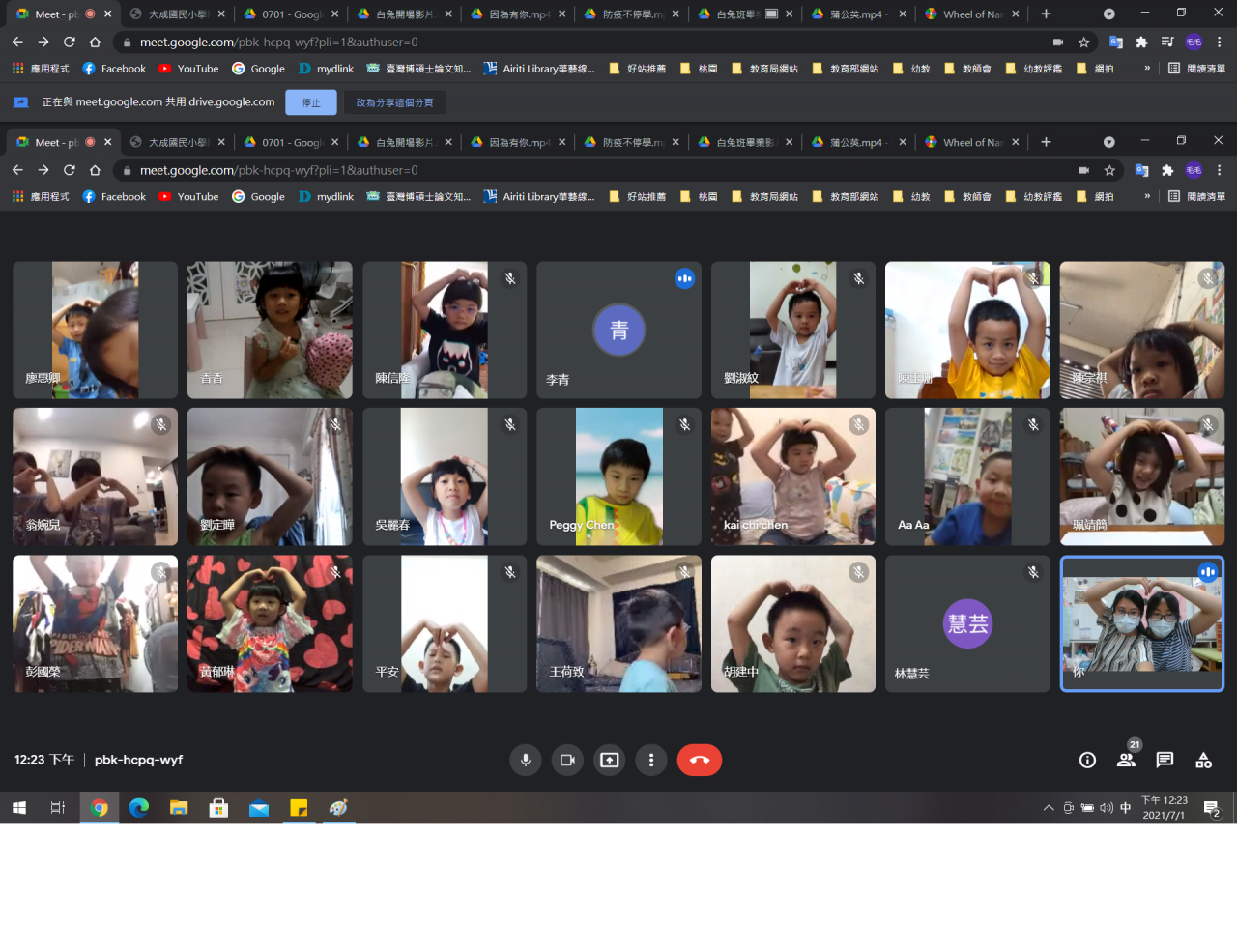Open File Explorer from the taskbar

pos(179,808)
